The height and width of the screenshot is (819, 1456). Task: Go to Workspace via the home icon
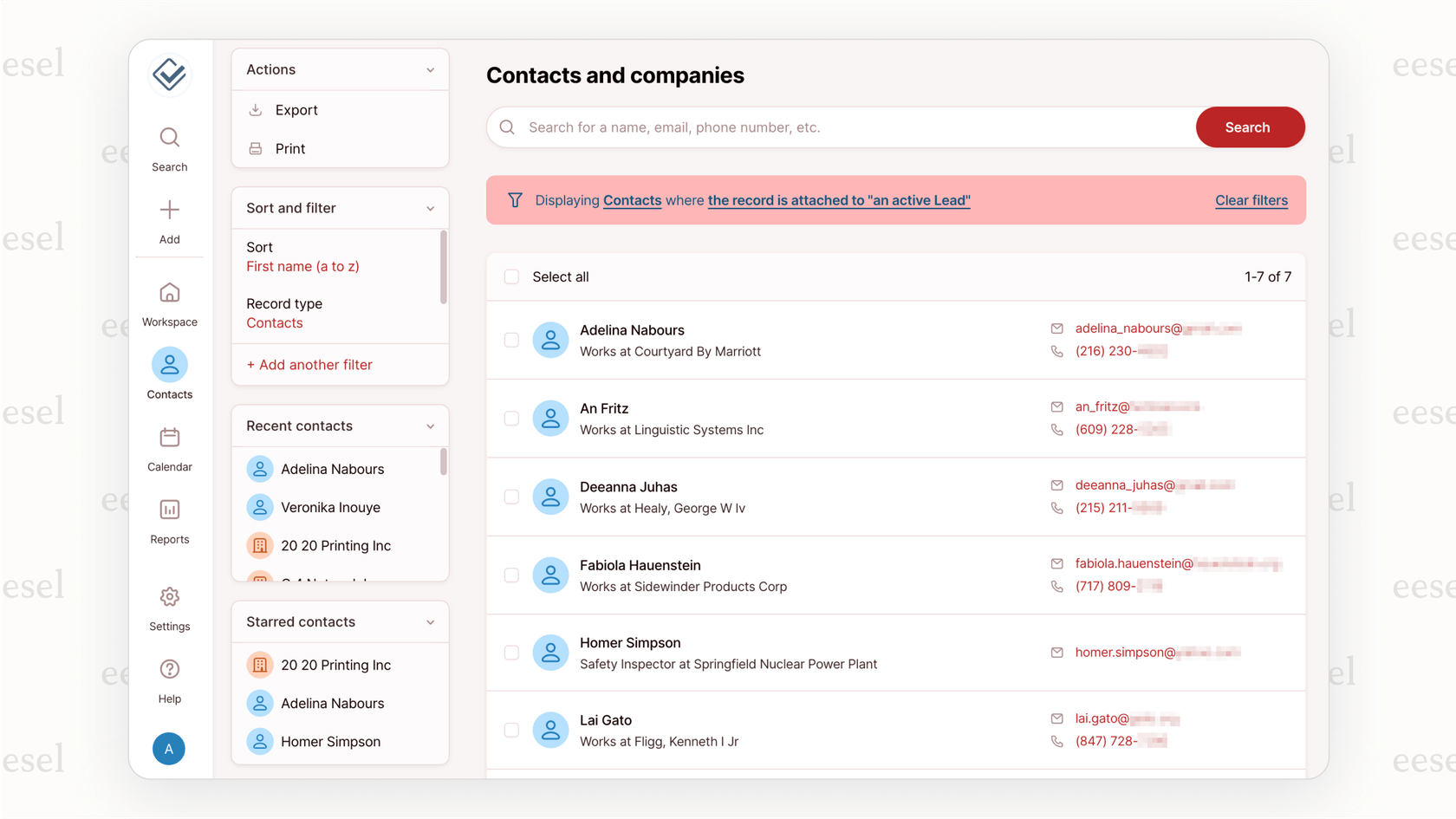169,294
